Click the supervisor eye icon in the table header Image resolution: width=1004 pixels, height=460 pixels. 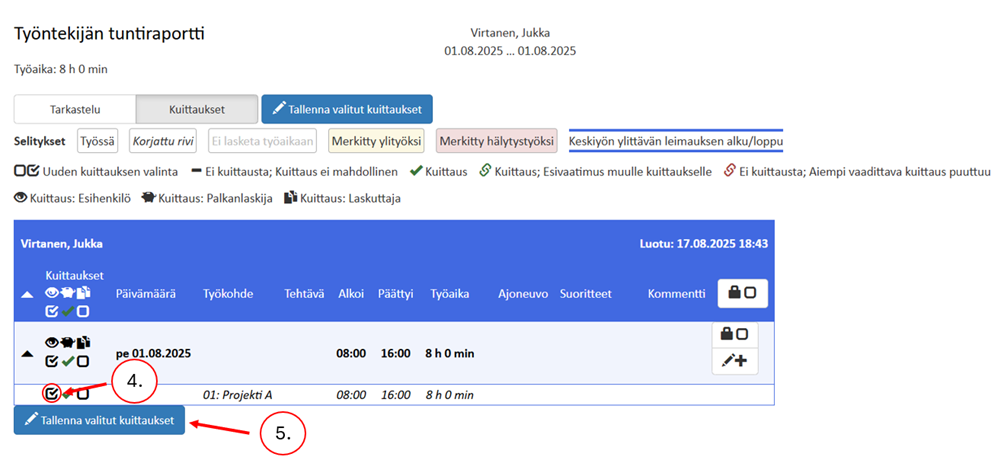click(x=52, y=293)
